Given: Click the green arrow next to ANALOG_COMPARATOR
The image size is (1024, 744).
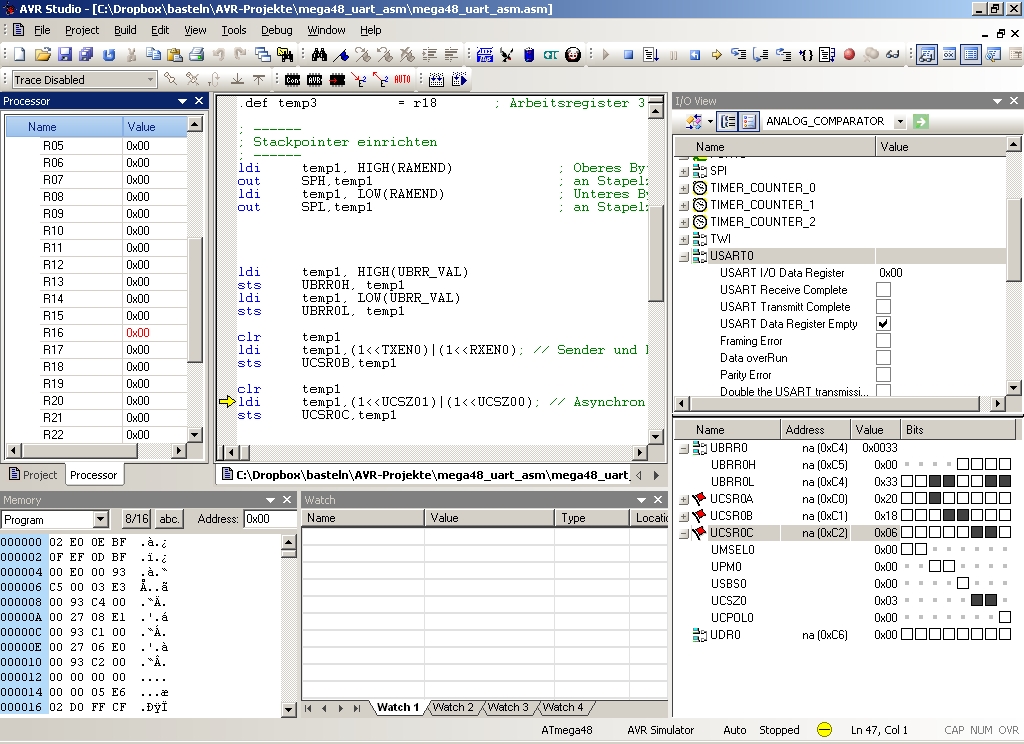Looking at the screenshot, I should click(x=920, y=121).
